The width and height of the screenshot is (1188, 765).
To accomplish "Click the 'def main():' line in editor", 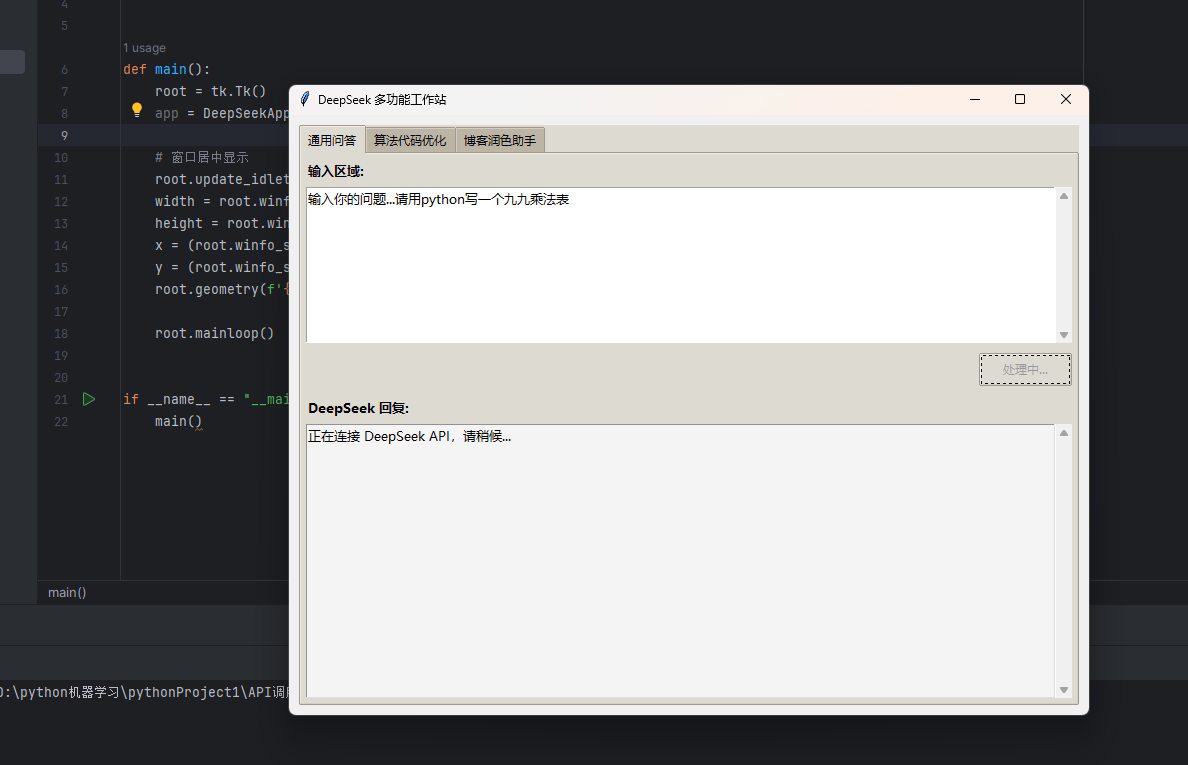I will (x=167, y=69).
